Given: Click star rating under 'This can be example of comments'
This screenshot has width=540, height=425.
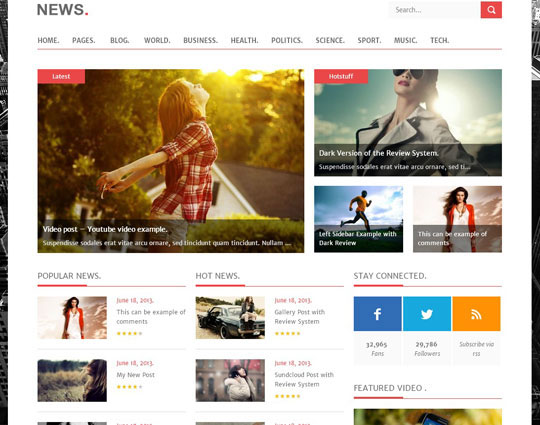Looking at the screenshot, I should [x=129, y=333].
